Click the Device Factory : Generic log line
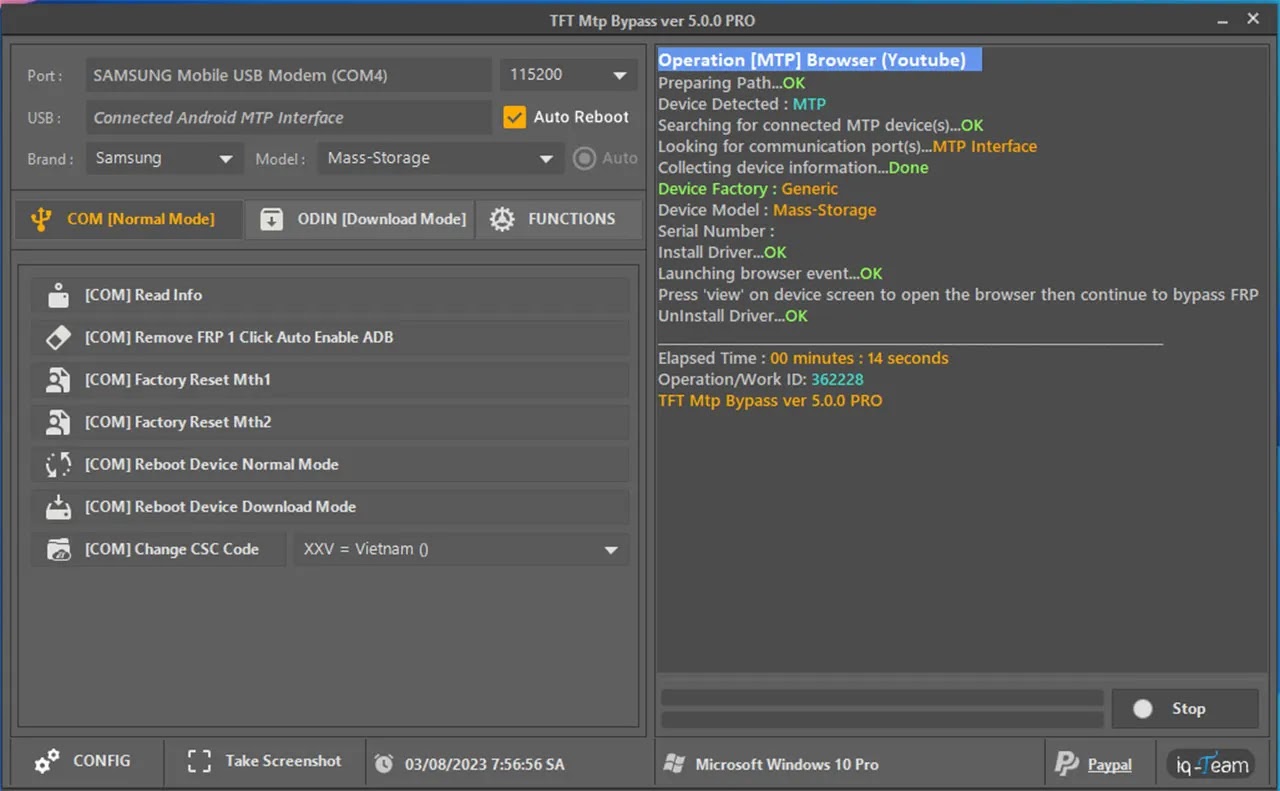 click(x=748, y=189)
